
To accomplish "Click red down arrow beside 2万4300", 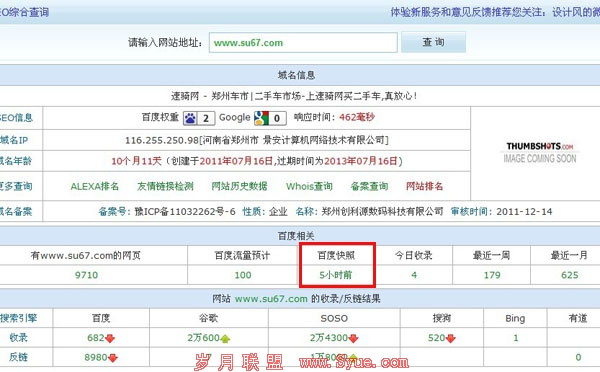I will (x=353, y=338).
